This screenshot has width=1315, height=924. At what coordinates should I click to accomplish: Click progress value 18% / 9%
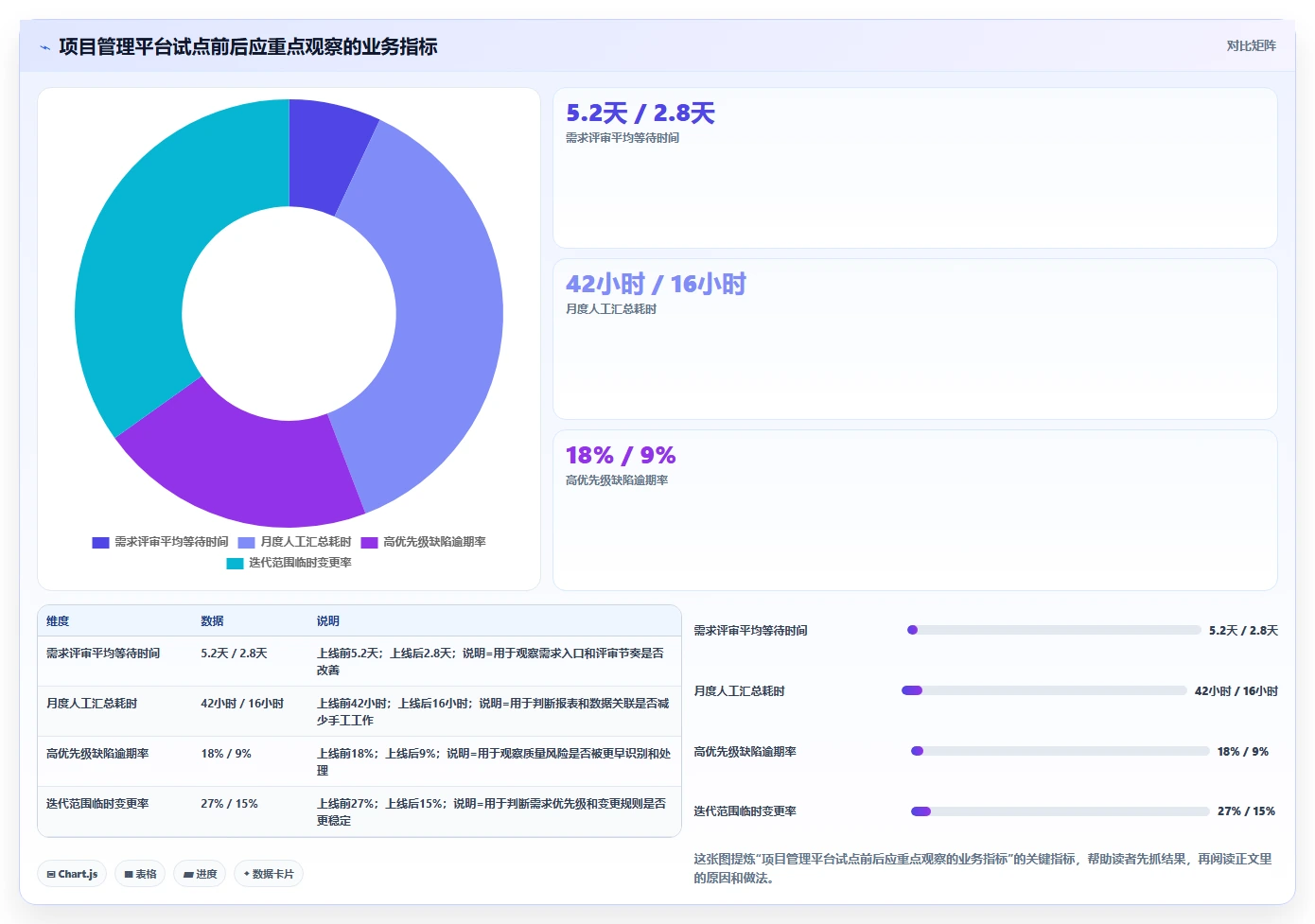point(1243,752)
